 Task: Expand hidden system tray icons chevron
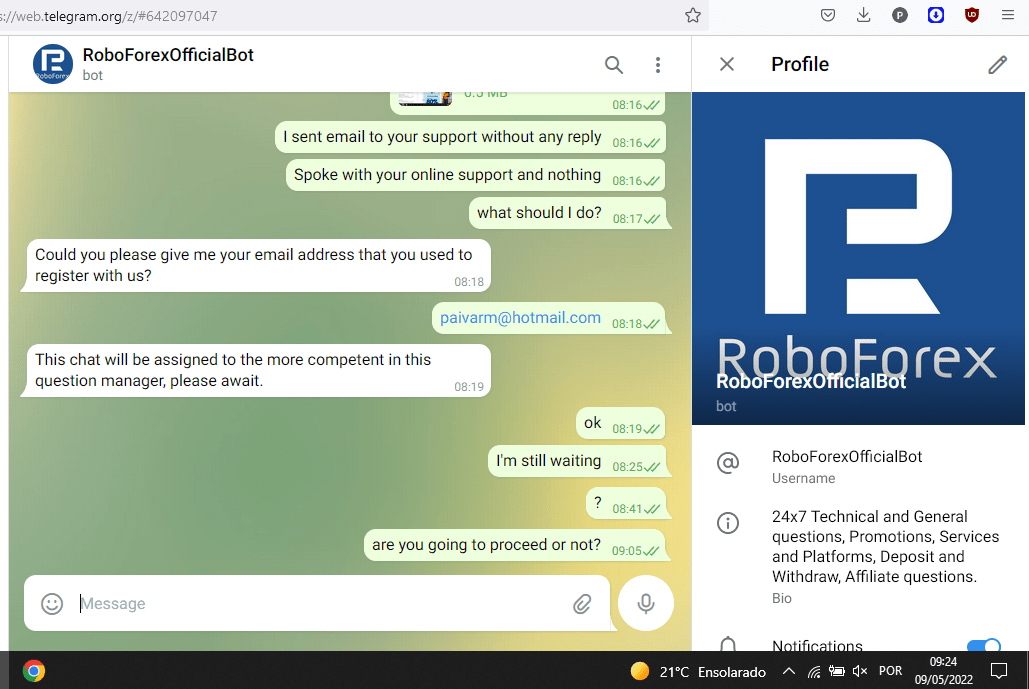click(x=788, y=671)
